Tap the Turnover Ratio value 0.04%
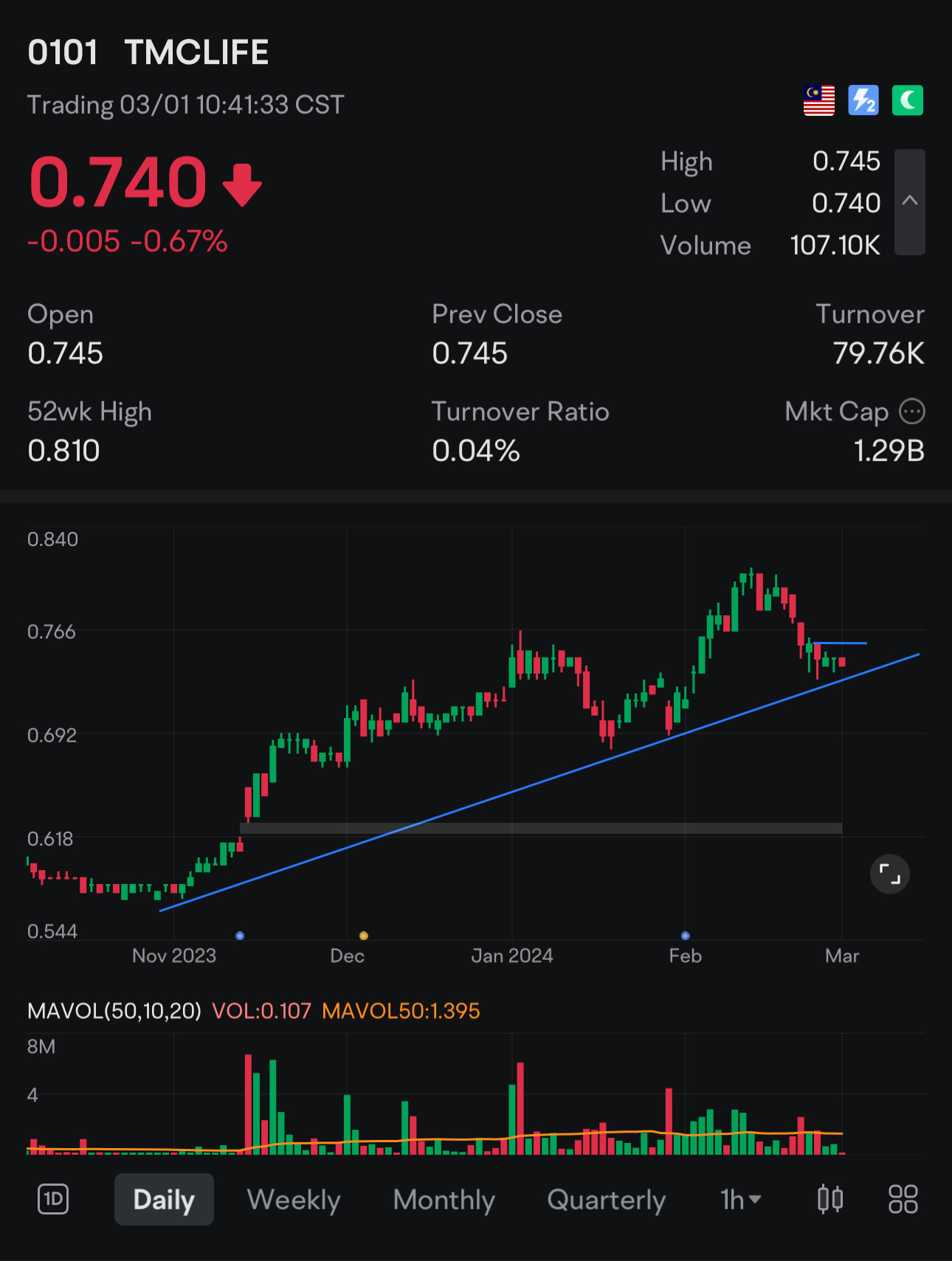 tap(476, 451)
